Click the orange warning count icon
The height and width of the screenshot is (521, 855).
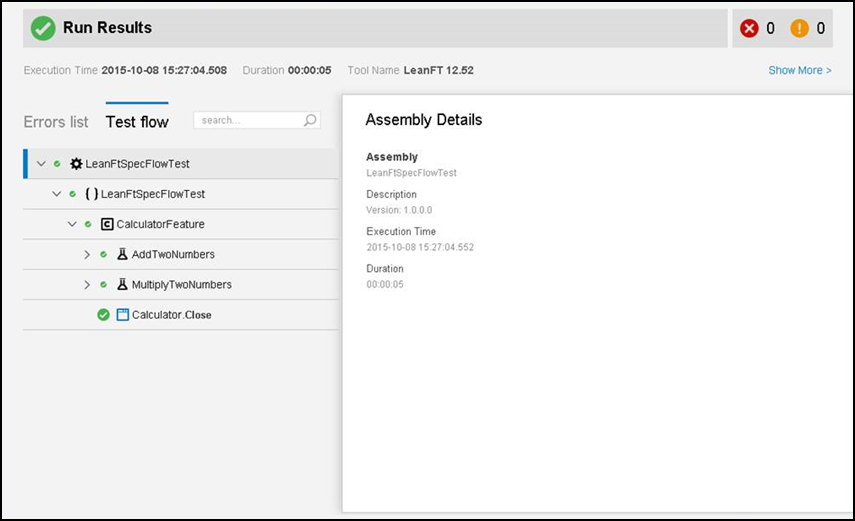point(799,28)
